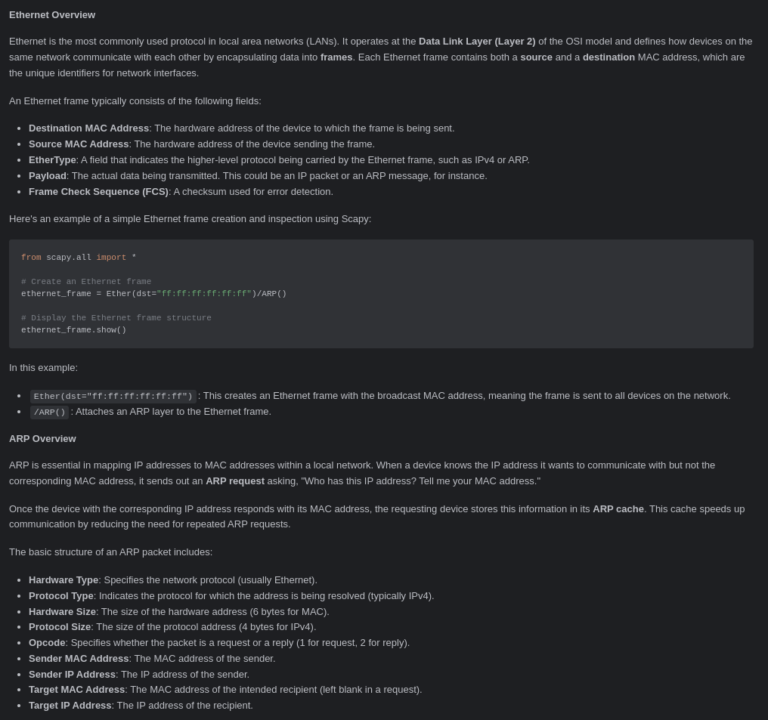Image resolution: width=768 pixels, height=720 pixels.
Task: Click the EtherType bullet term
Action: click(x=52, y=160)
